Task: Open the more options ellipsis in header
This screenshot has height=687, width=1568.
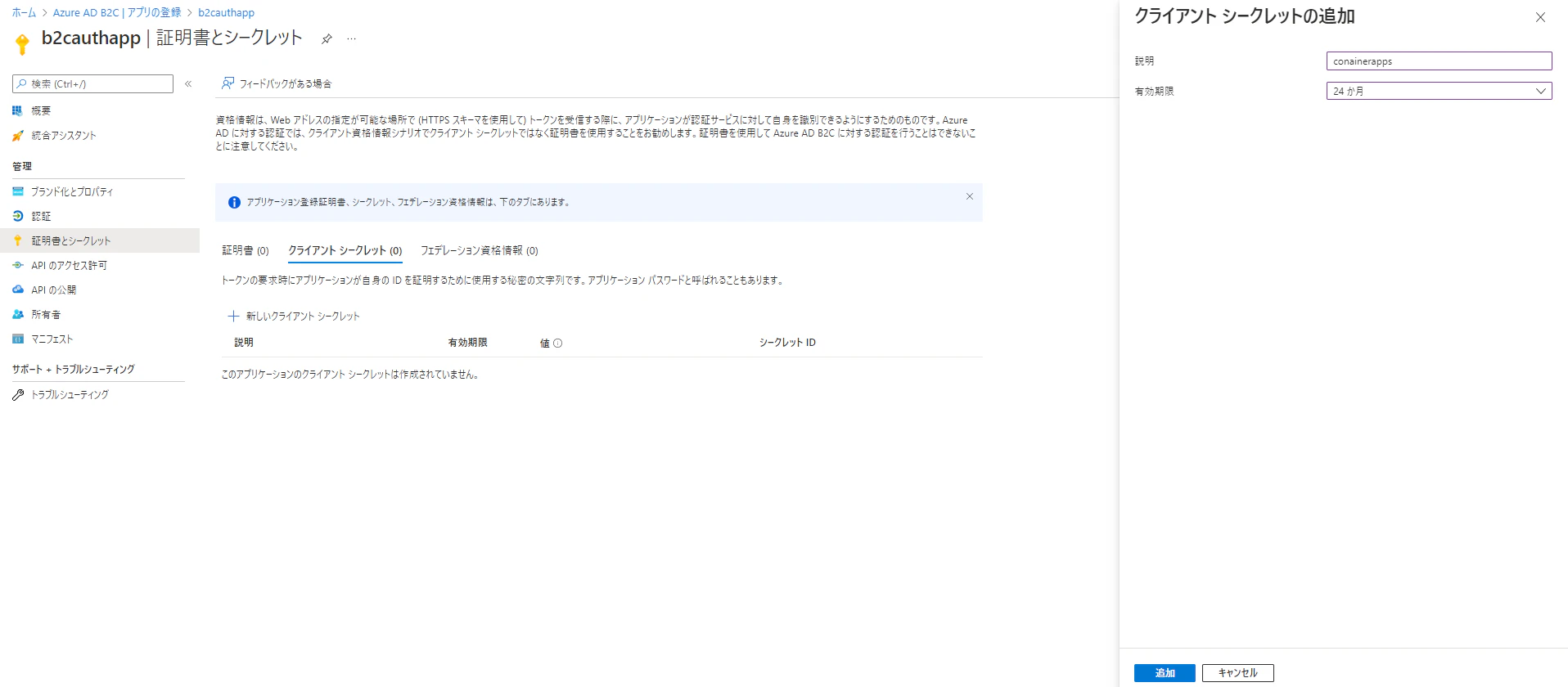Action: tap(352, 38)
